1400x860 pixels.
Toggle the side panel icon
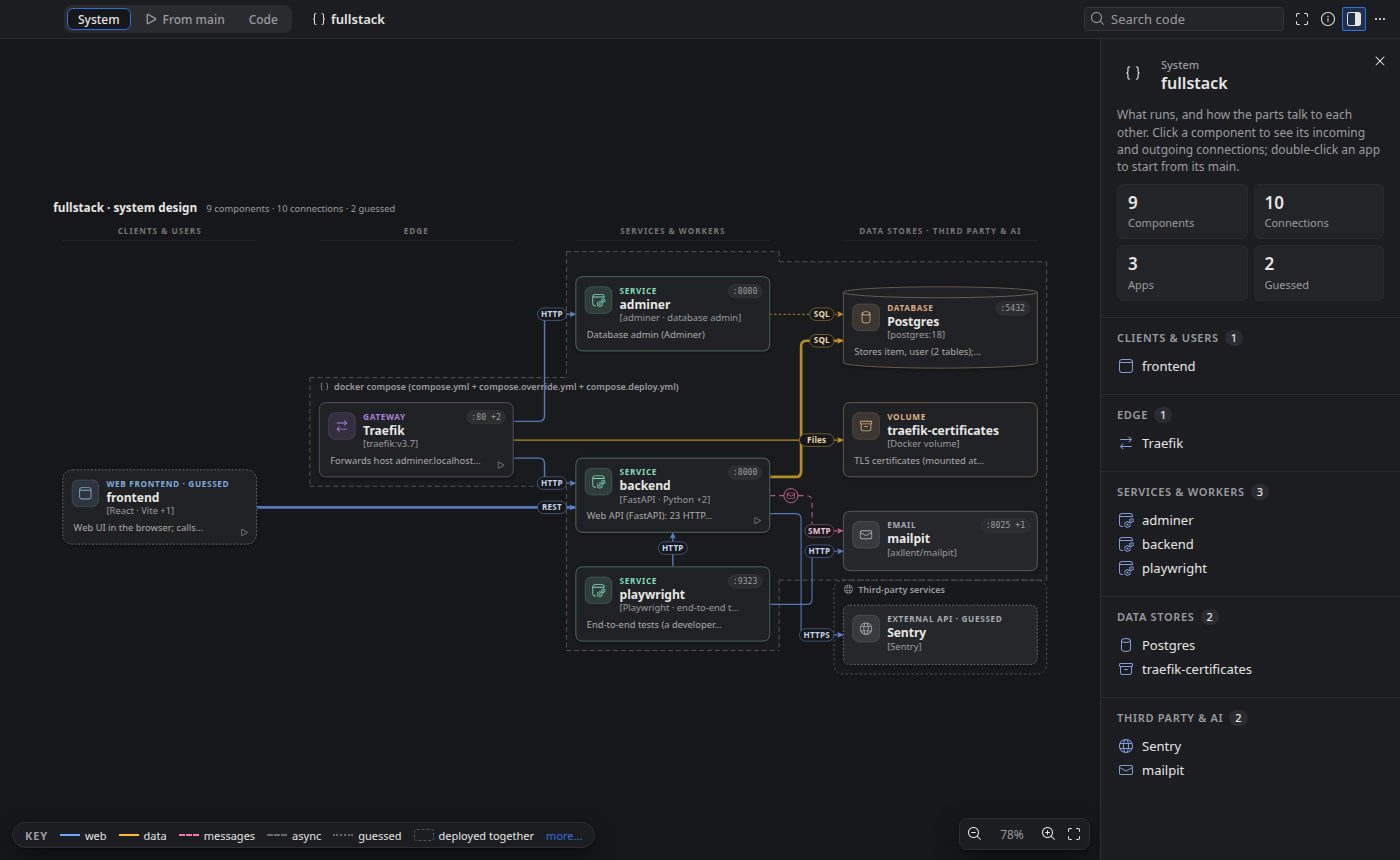[1354, 19]
